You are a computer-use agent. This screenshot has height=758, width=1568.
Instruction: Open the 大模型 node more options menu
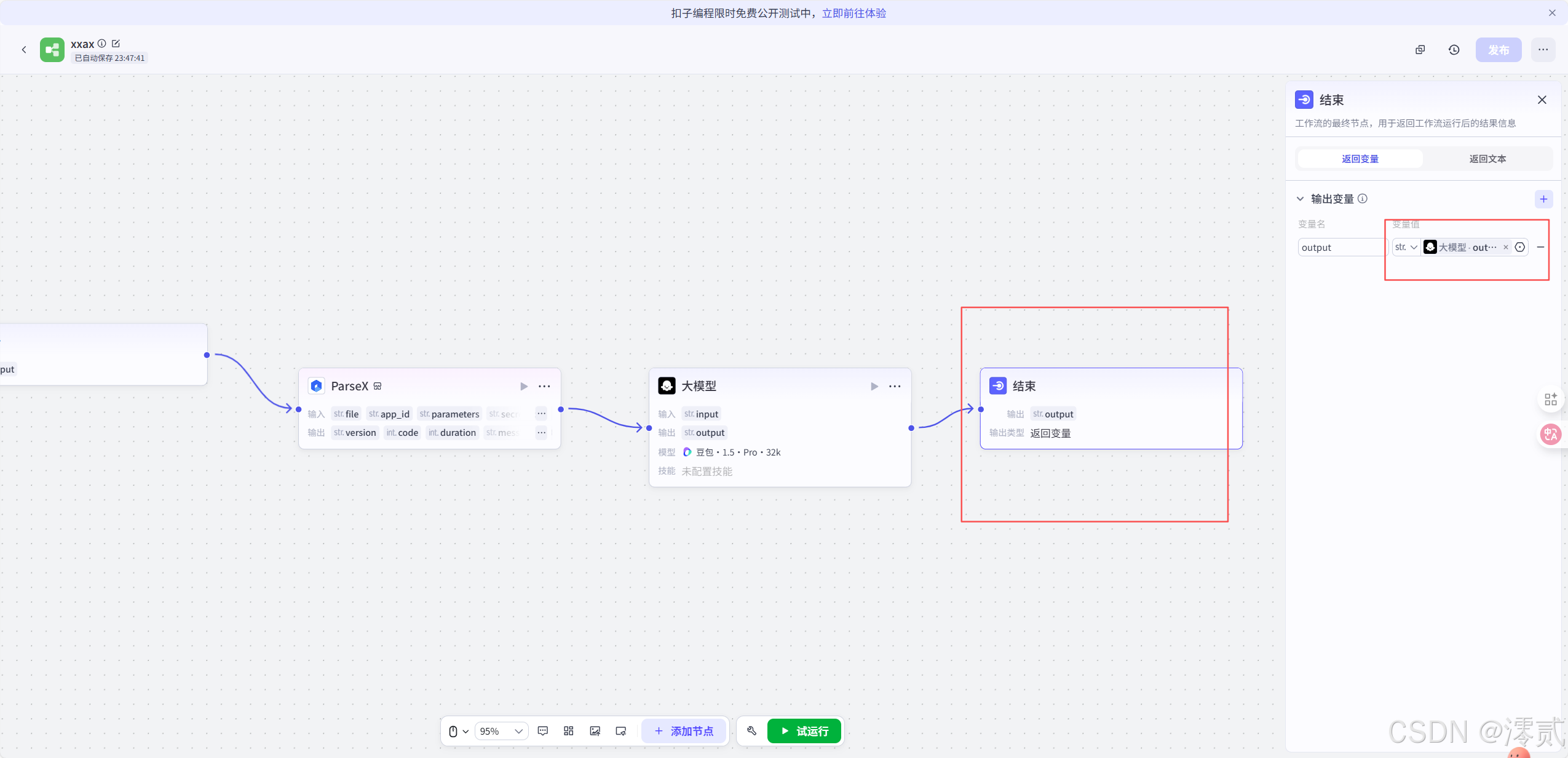pos(895,386)
